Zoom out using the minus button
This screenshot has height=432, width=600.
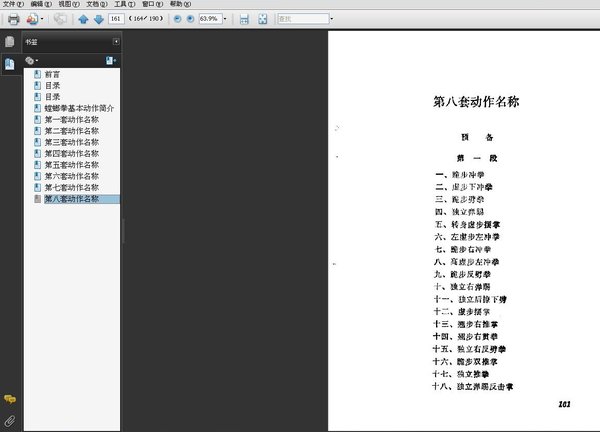pyautogui.click(x=177, y=18)
